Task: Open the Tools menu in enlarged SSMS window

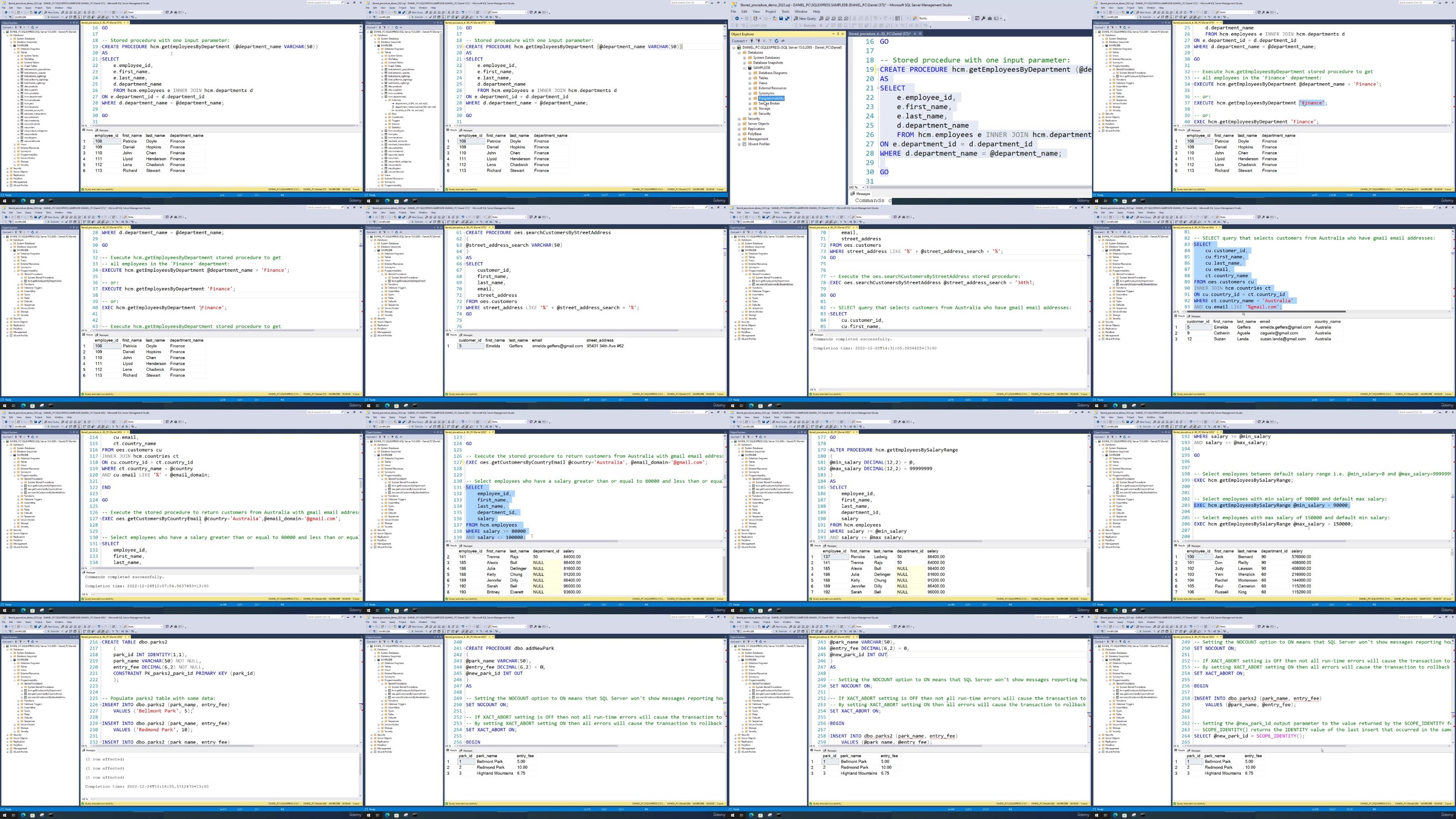Action: (x=785, y=11)
